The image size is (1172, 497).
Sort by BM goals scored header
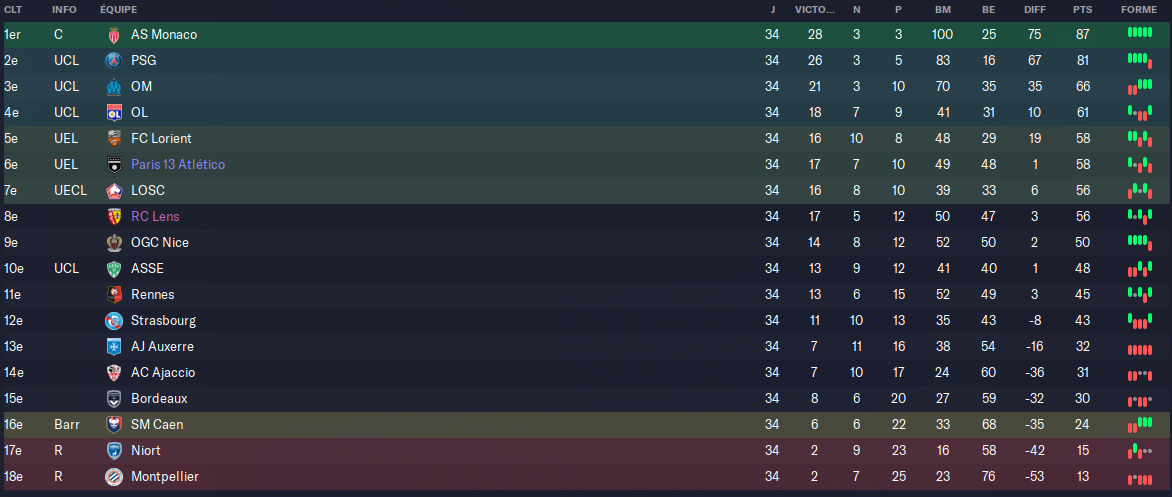[x=942, y=10]
